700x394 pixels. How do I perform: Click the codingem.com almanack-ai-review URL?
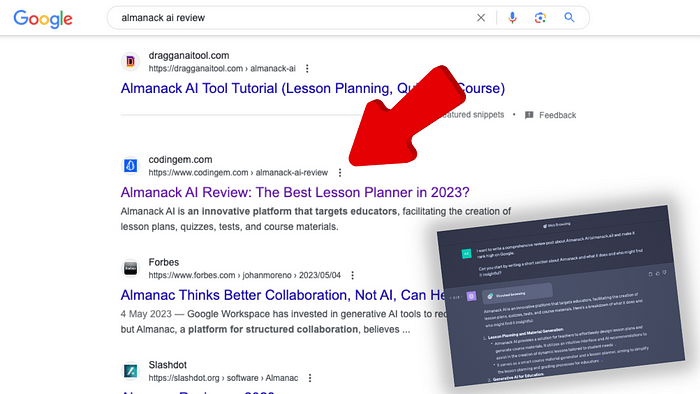pos(238,173)
